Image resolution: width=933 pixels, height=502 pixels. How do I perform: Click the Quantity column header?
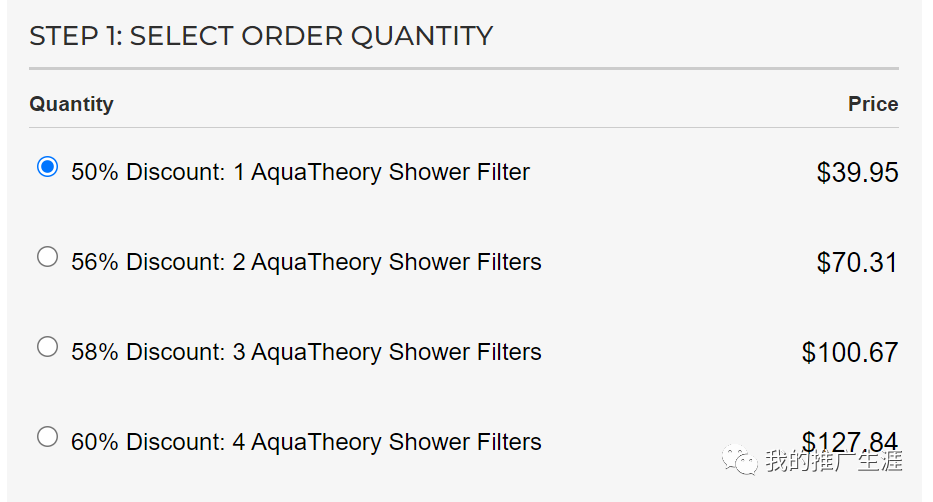[x=71, y=104]
